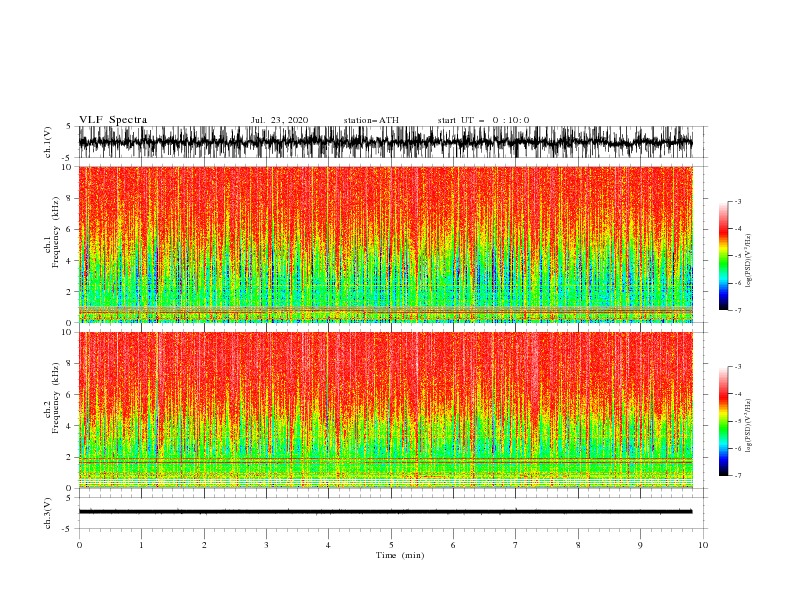Click the ch.2 log(PSD) colorbar label
Image resolution: width=792 pixels, height=612 pixels.
point(748,426)
